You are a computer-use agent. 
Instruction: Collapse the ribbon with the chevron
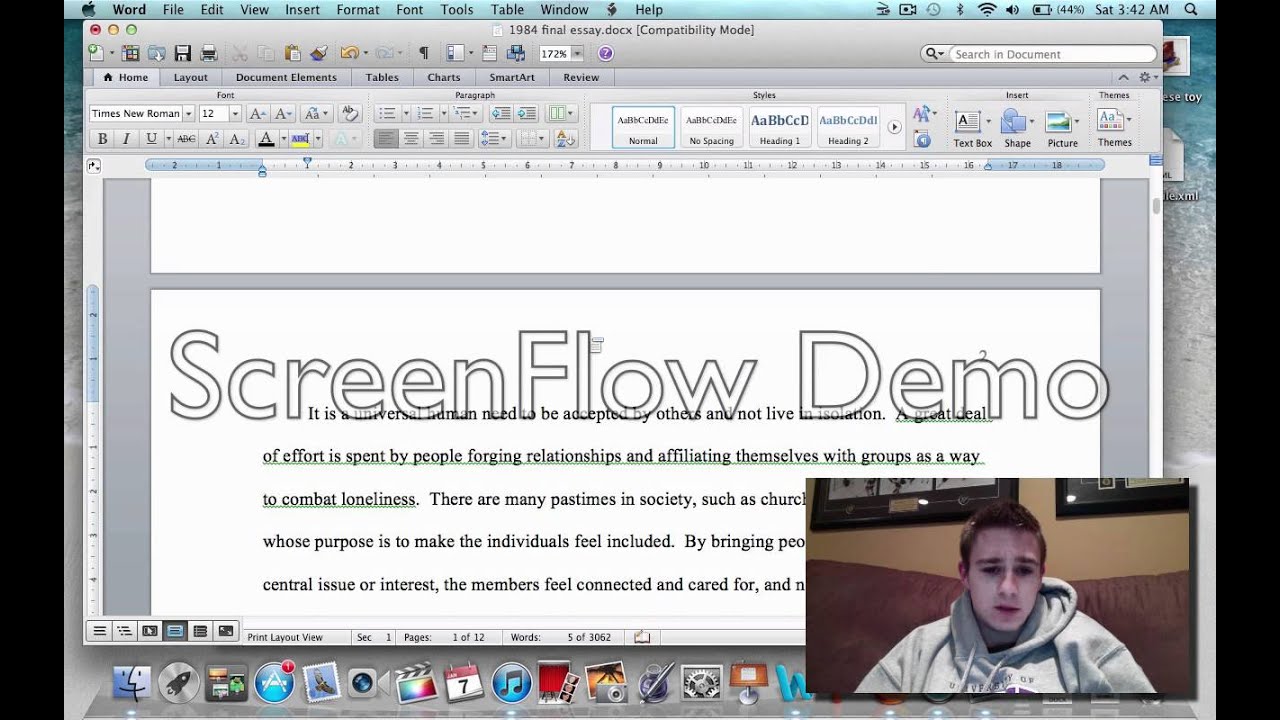(1123, 77)
